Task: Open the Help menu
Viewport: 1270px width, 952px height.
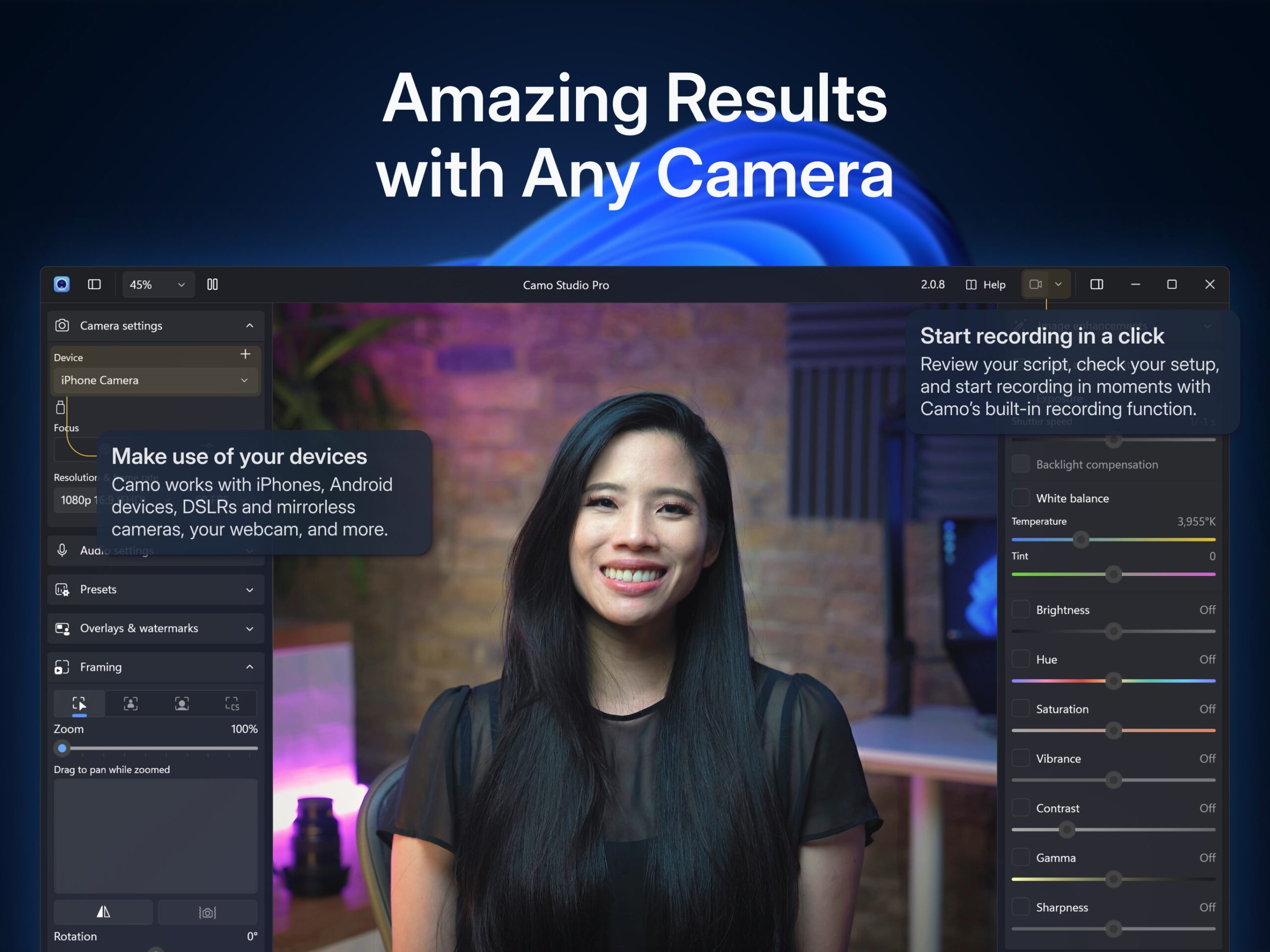Action: (986, 284)
